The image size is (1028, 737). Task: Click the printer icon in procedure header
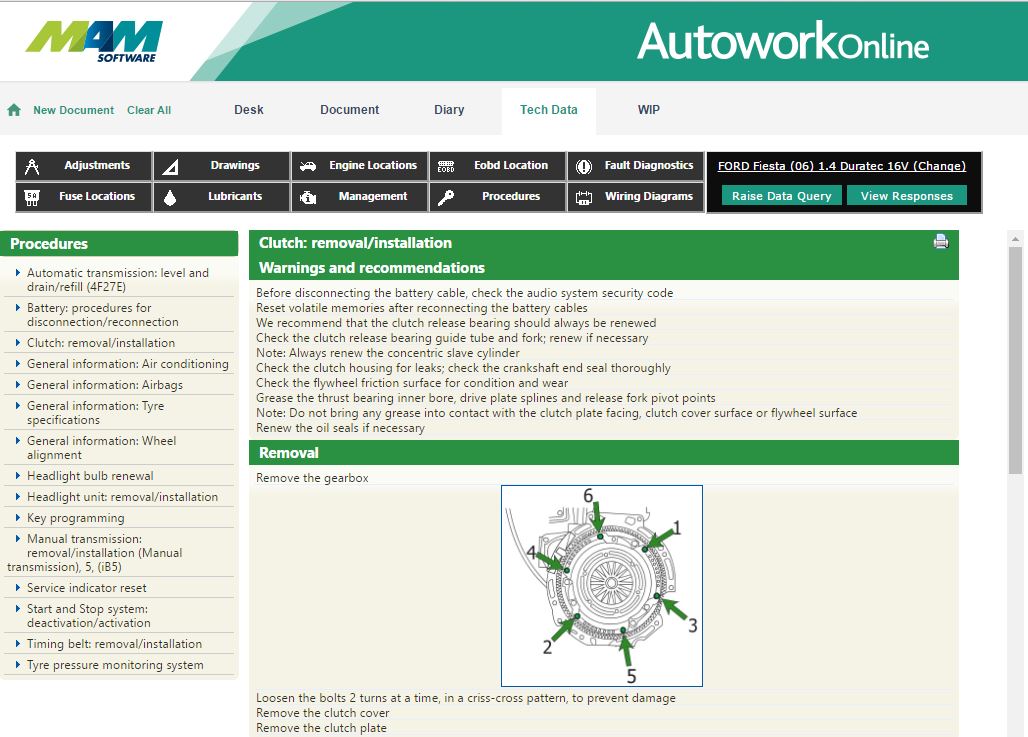click(x=940, y=242)
